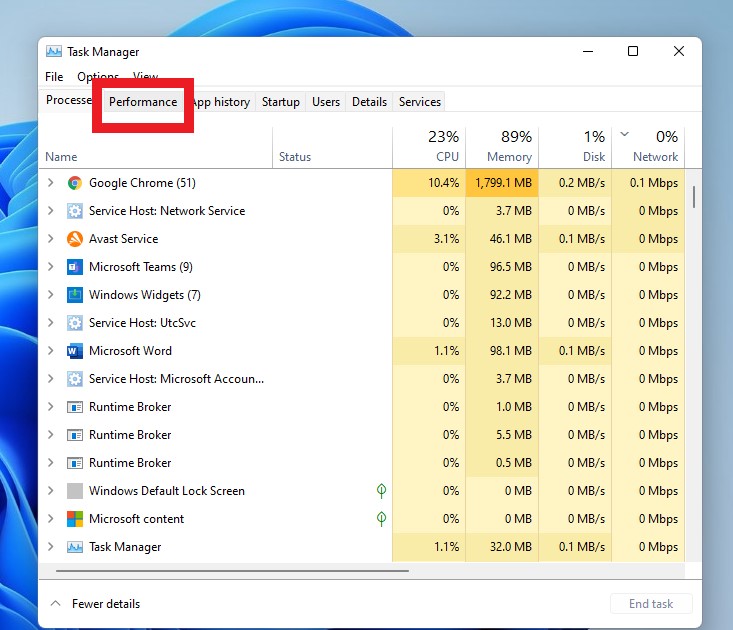
Task: Click the green leaf icon for Microsoft content
Action: [381, 519]
